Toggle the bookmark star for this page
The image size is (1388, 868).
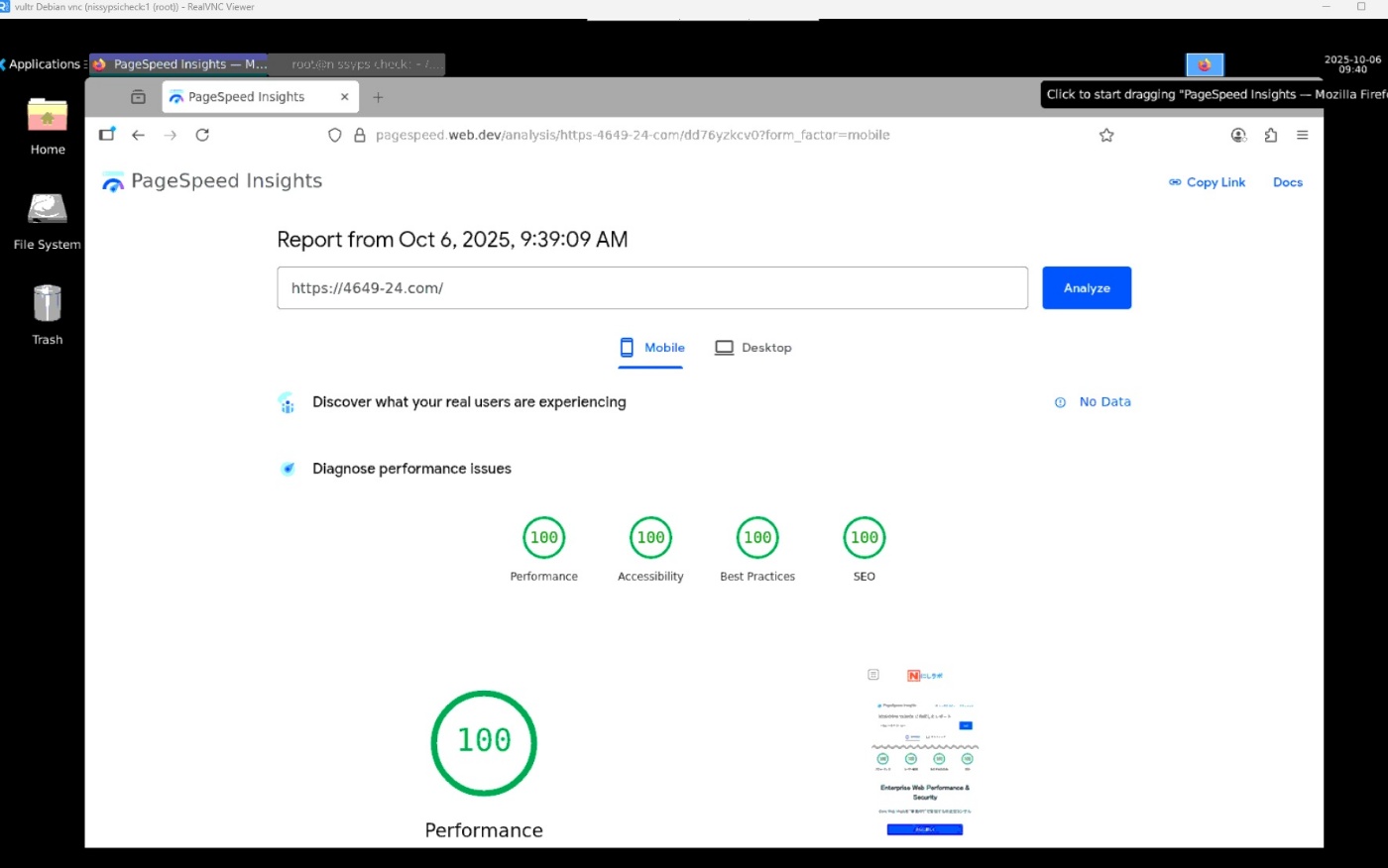coord(1106,135)
